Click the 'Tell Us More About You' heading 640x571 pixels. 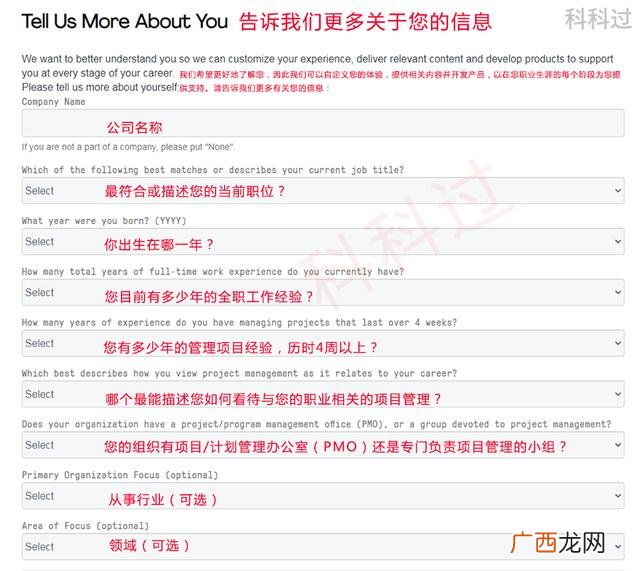124,21
